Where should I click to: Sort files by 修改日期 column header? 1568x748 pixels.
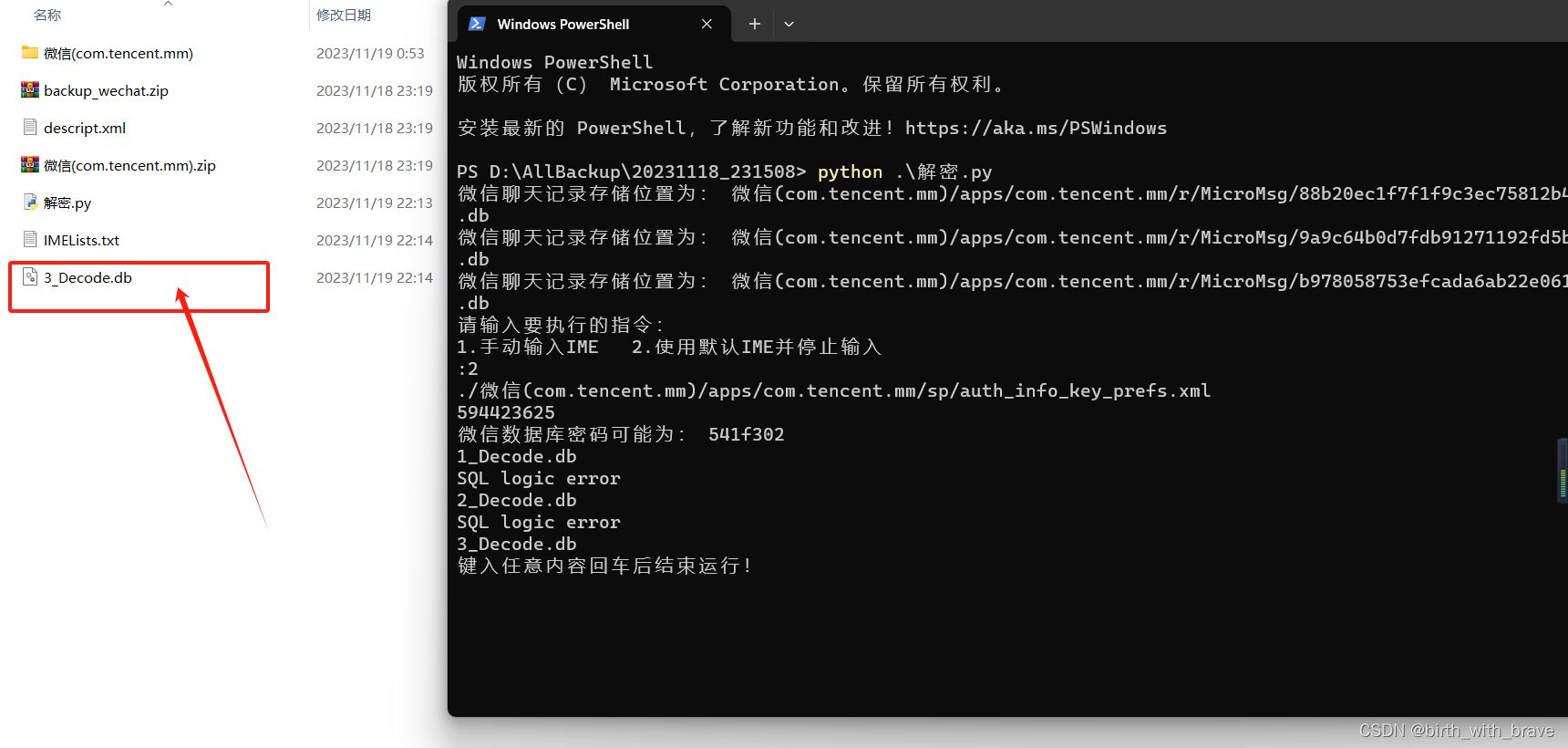click(344, 15)
